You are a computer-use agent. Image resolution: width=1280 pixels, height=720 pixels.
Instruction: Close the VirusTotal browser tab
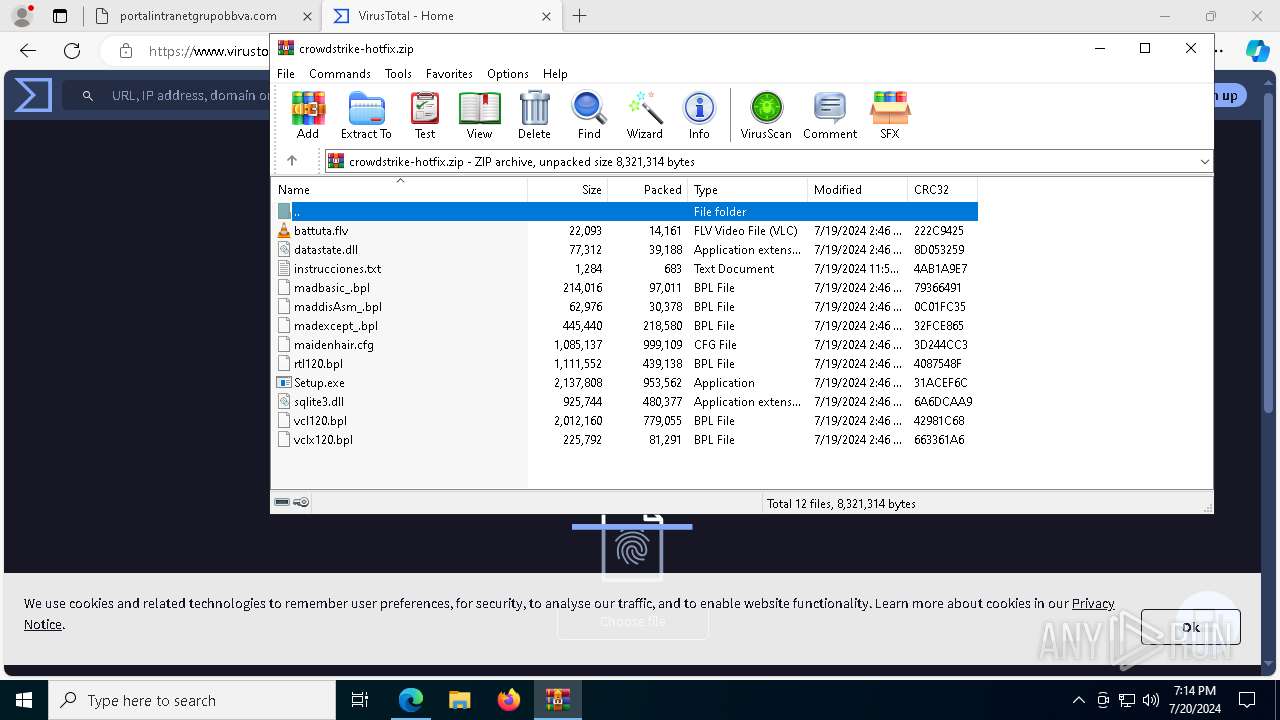click(x=546, y=16)
